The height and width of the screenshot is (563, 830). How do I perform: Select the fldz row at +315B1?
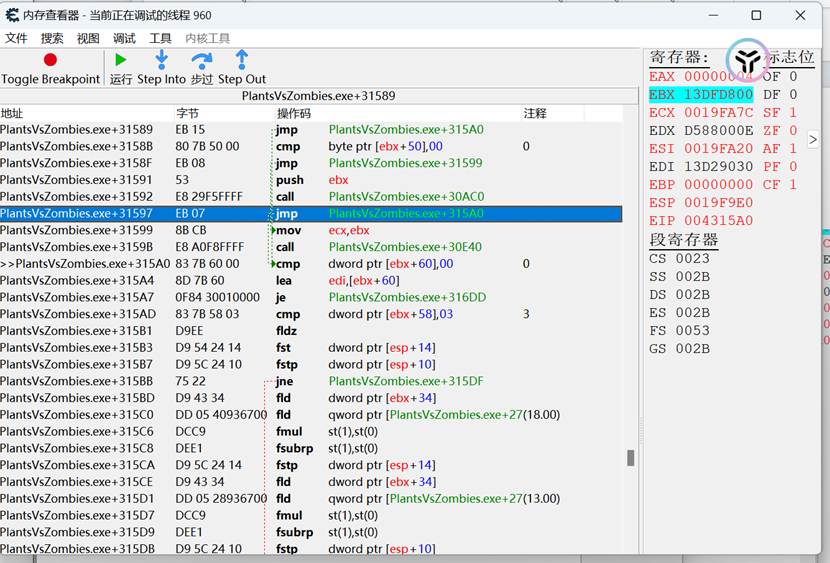[x=311, y=331]
